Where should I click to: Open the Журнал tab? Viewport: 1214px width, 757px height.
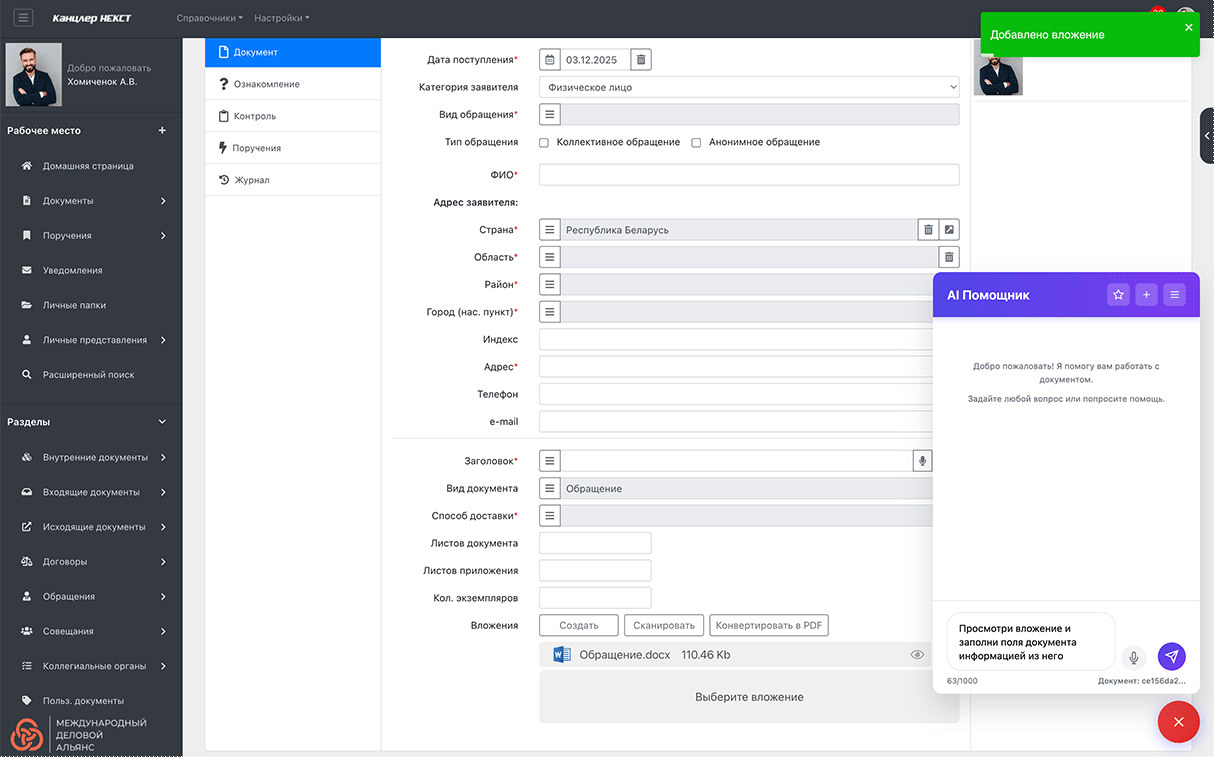click(x=251, y=180)
